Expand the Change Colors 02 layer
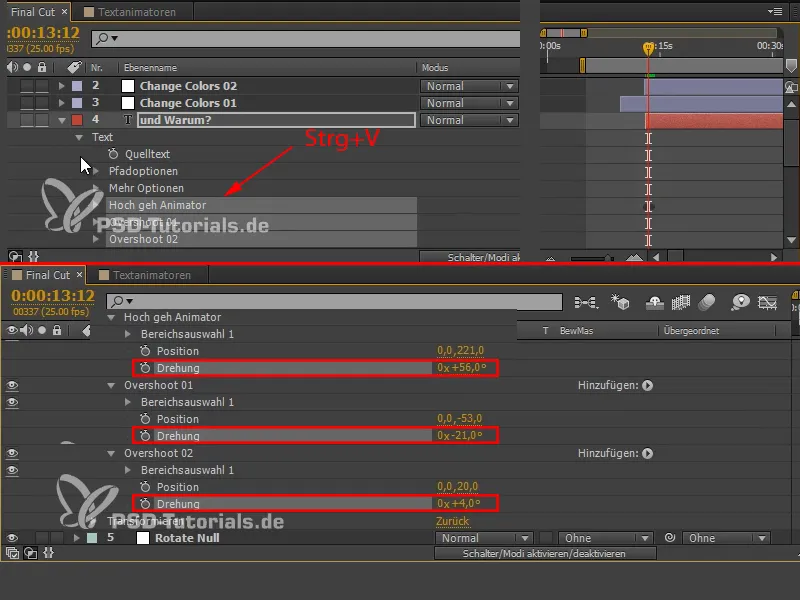 62,86
